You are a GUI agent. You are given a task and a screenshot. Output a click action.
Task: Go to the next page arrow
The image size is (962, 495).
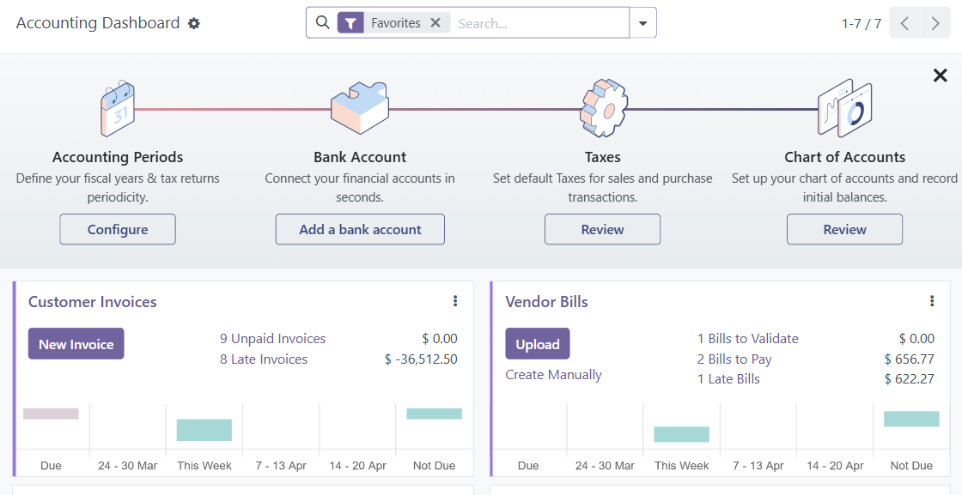936,23
